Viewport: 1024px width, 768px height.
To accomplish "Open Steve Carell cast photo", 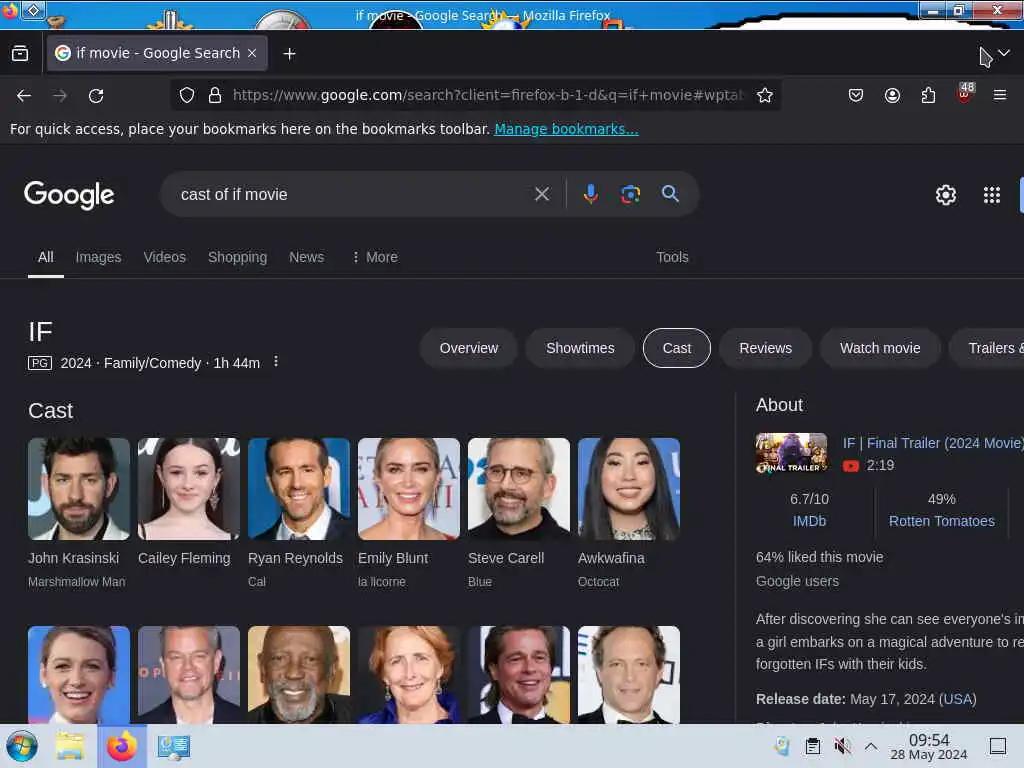I will 519,489.
